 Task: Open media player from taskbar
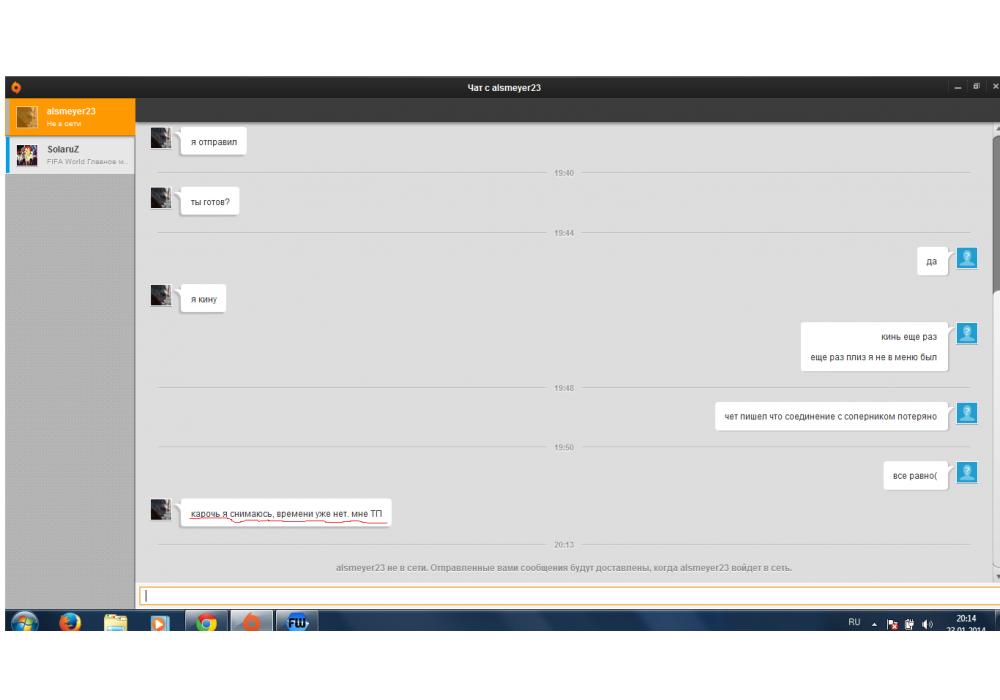[x=159, y=622]
